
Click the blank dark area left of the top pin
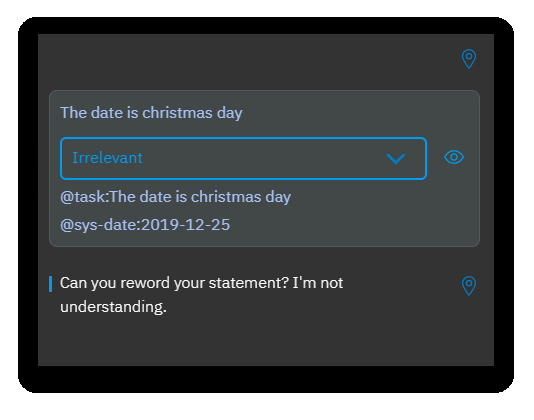tap(249, 60)
